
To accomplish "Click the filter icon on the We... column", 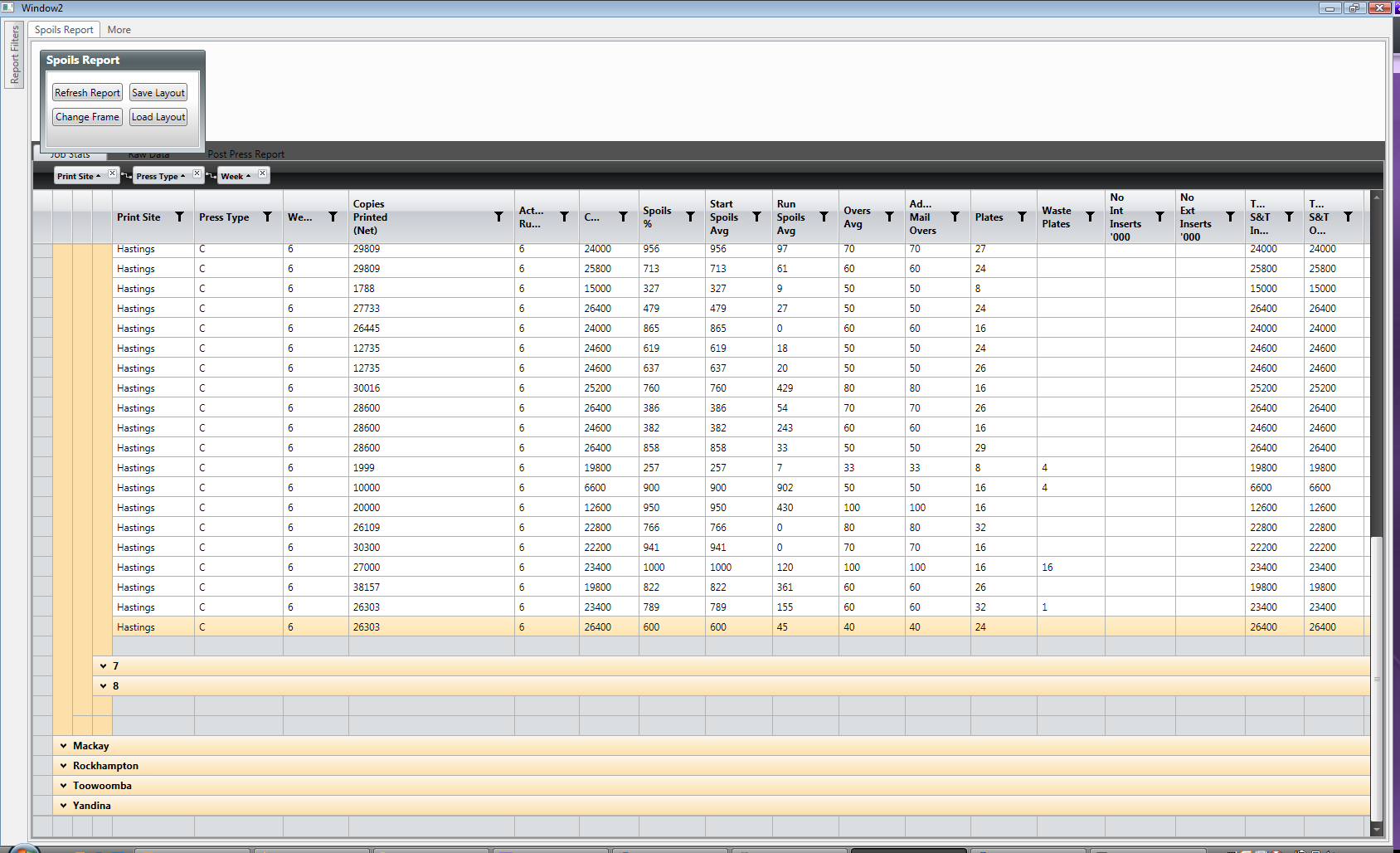I will pyautogui.click(x=333, y=217).
